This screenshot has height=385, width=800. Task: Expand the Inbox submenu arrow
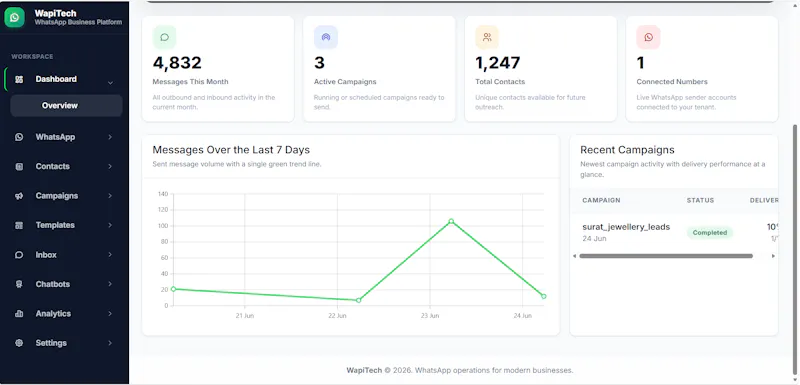point(110,255)
